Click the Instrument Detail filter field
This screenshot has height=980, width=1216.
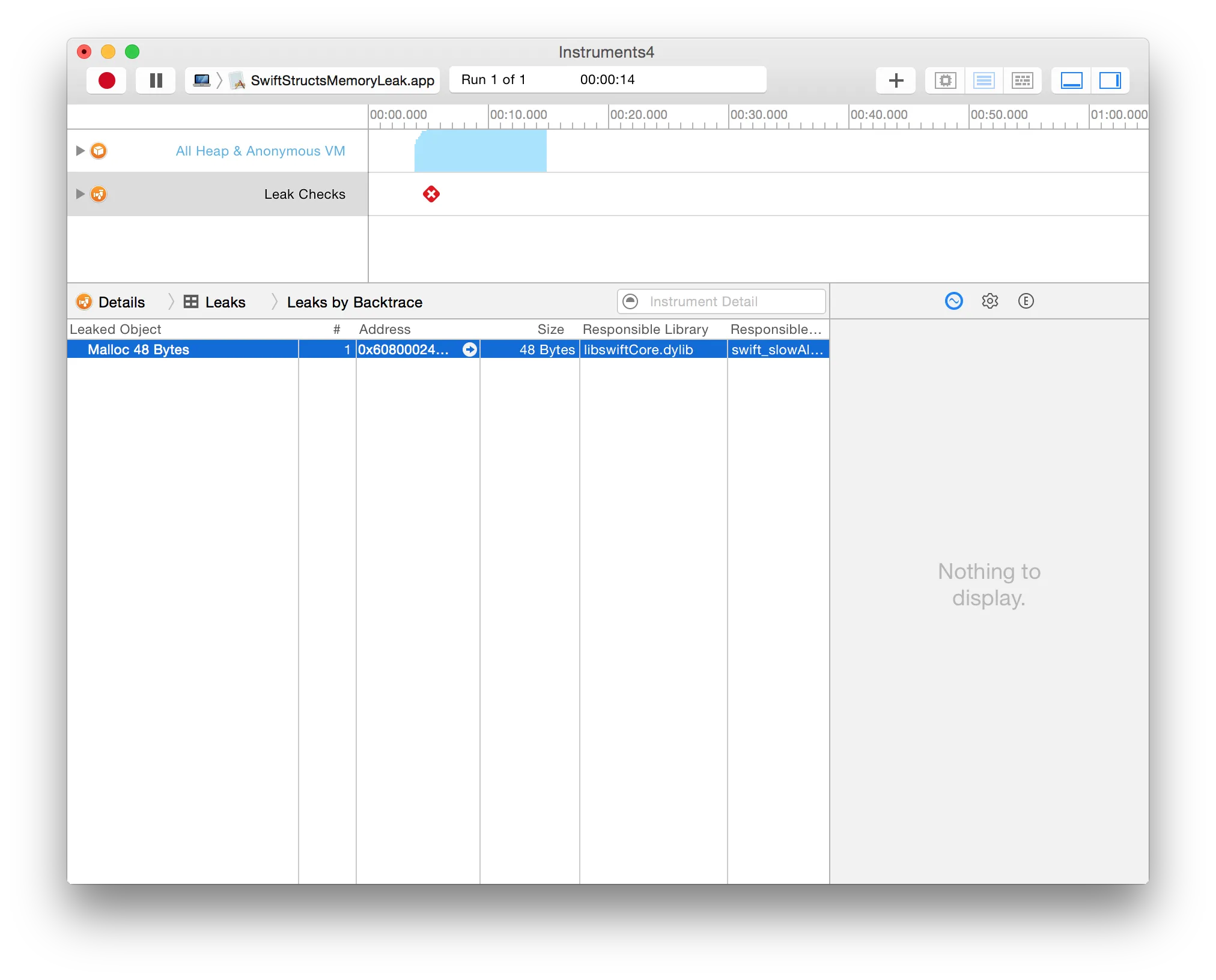pos(721,301)
